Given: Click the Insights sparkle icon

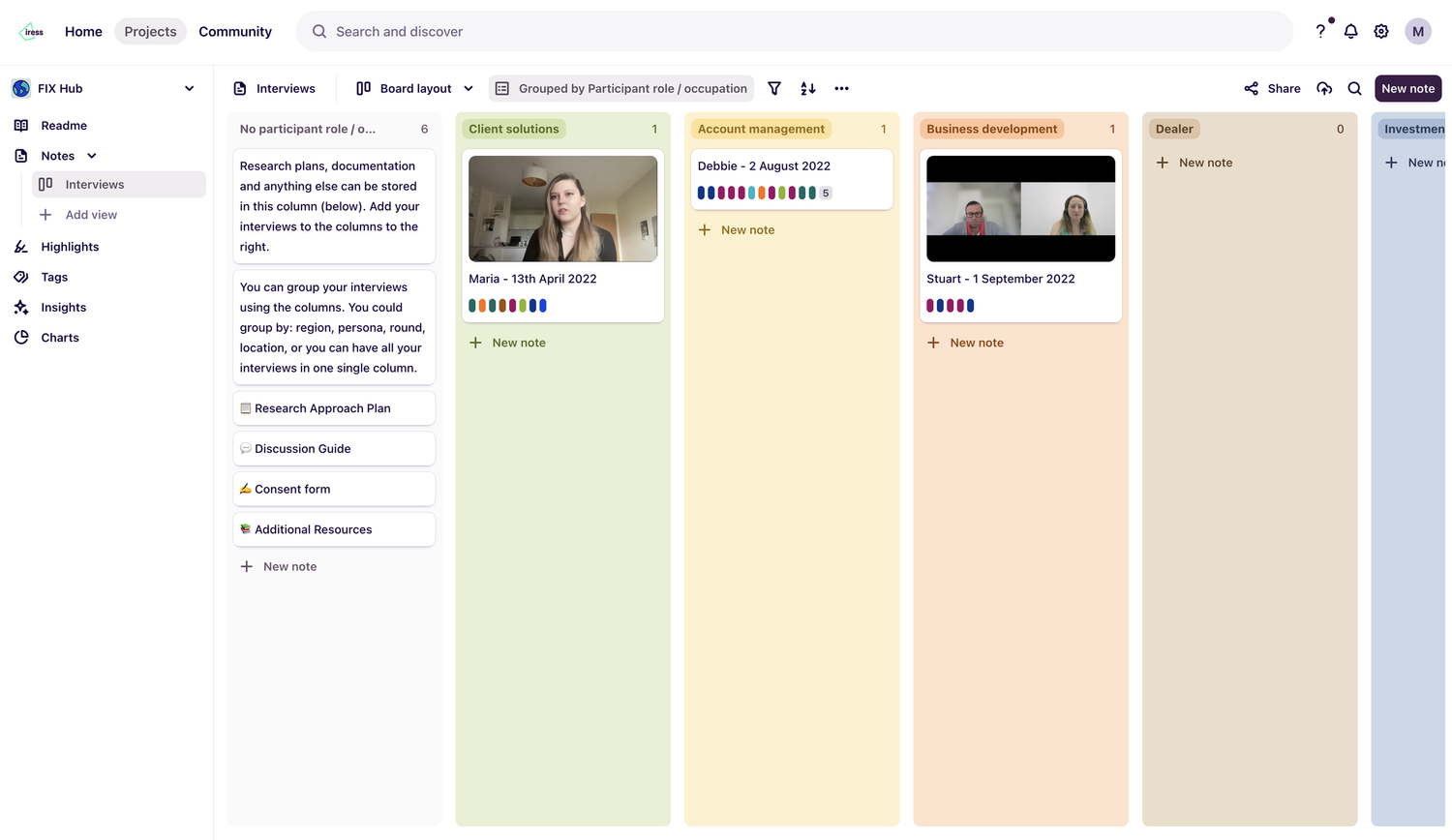Looking at the screenshot, I should [x=21, y=307].
